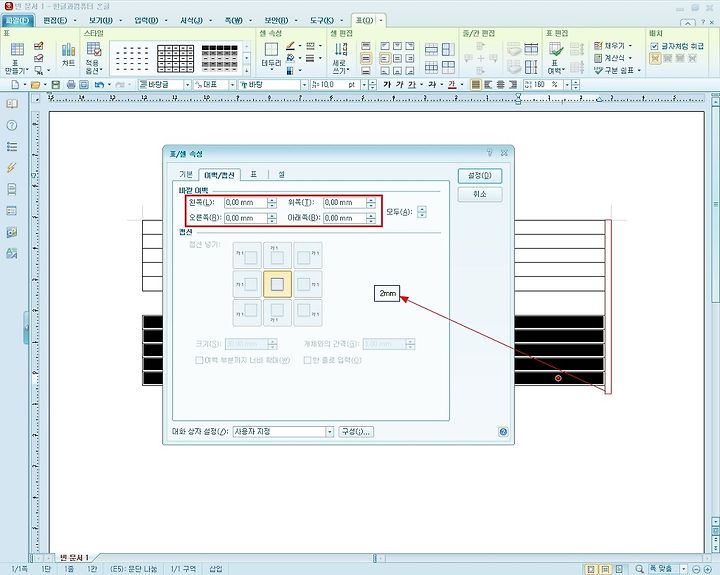Viewport: 720px width, 575px height.
Task: Click the 위쪽(T) margin input field
Action: (x=345, y=203)
